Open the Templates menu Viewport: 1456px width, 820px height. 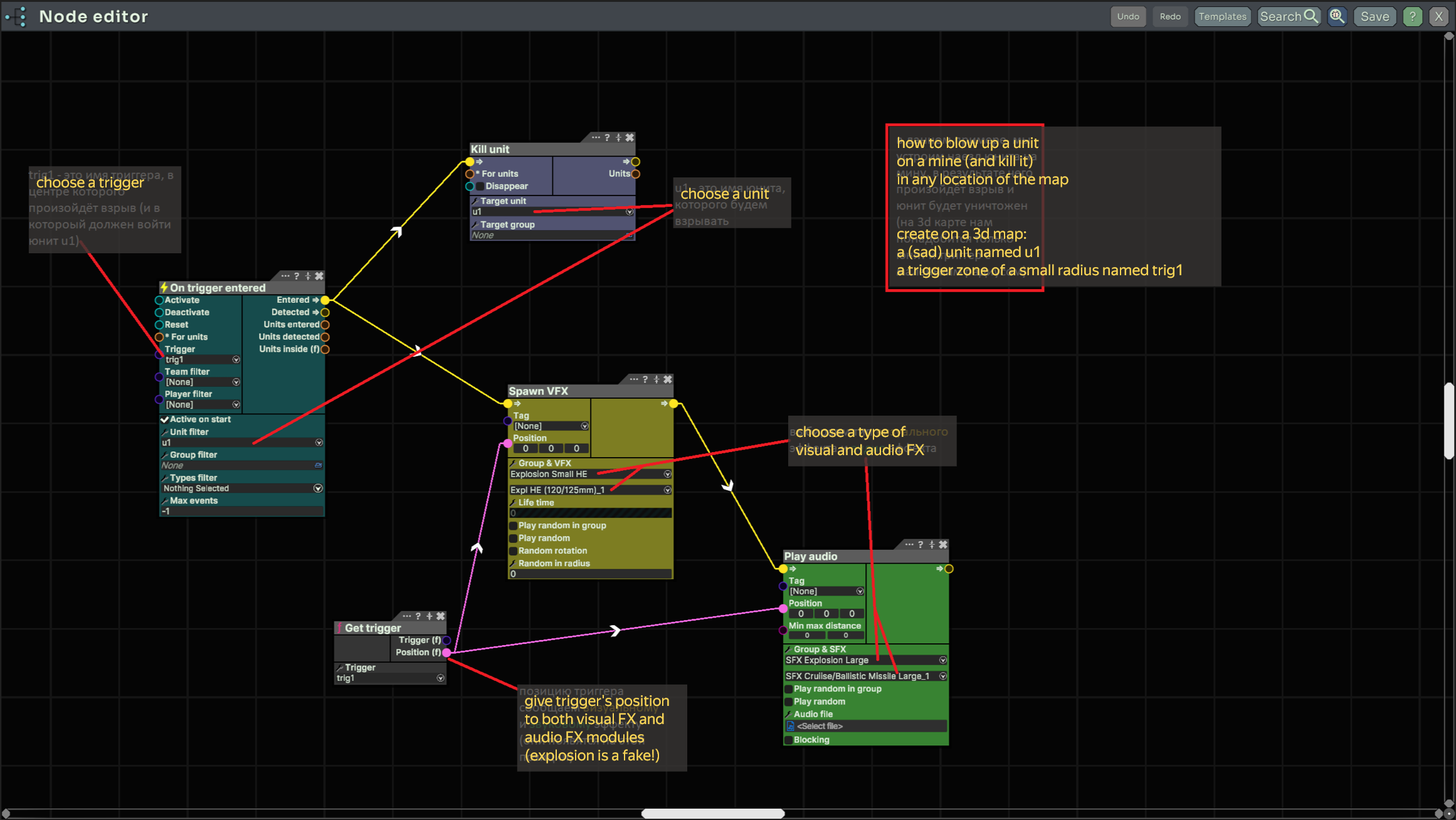tap(1221, 17)
